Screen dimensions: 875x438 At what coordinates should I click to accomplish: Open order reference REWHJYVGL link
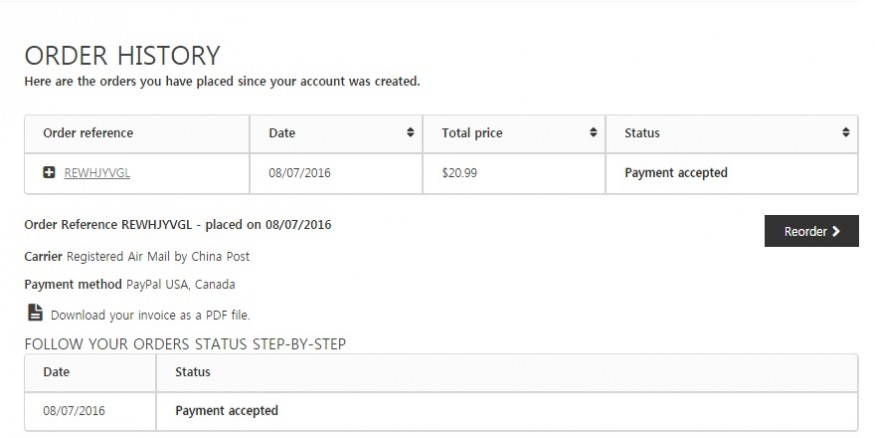[97, 173]
